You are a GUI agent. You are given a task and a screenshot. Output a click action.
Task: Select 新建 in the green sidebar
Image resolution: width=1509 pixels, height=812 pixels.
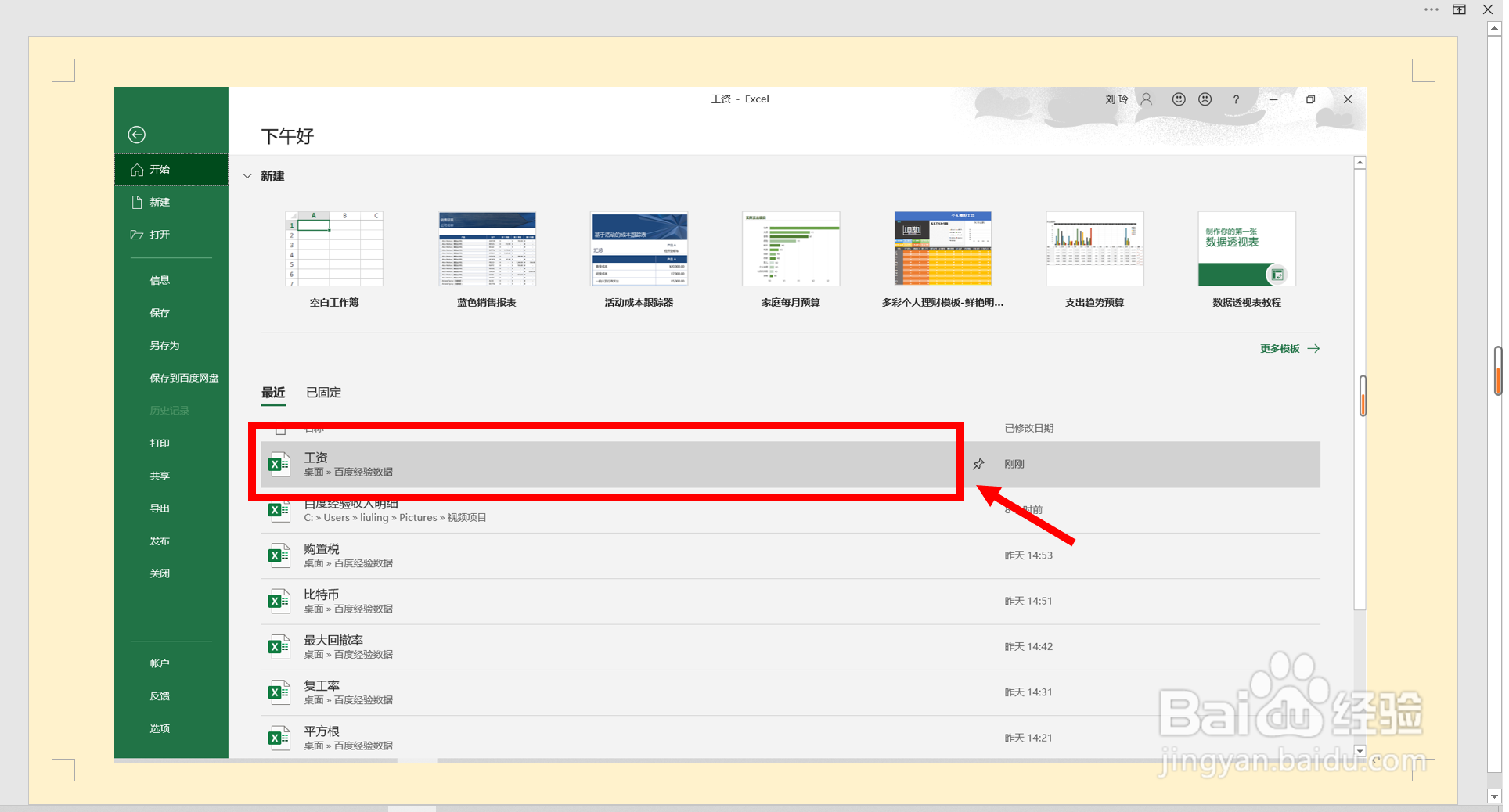pos(171,202)
